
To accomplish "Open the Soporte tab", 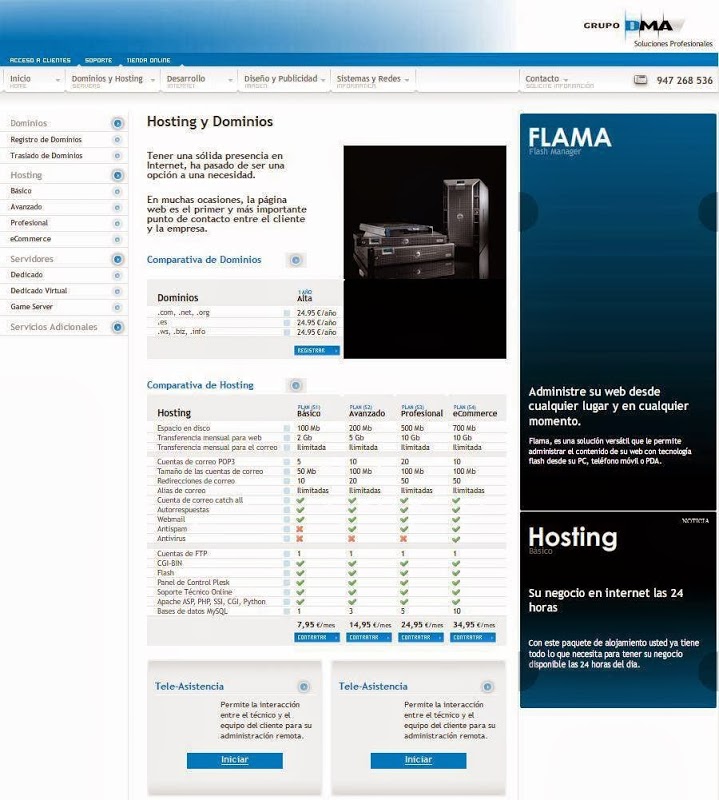I will 98,60.
